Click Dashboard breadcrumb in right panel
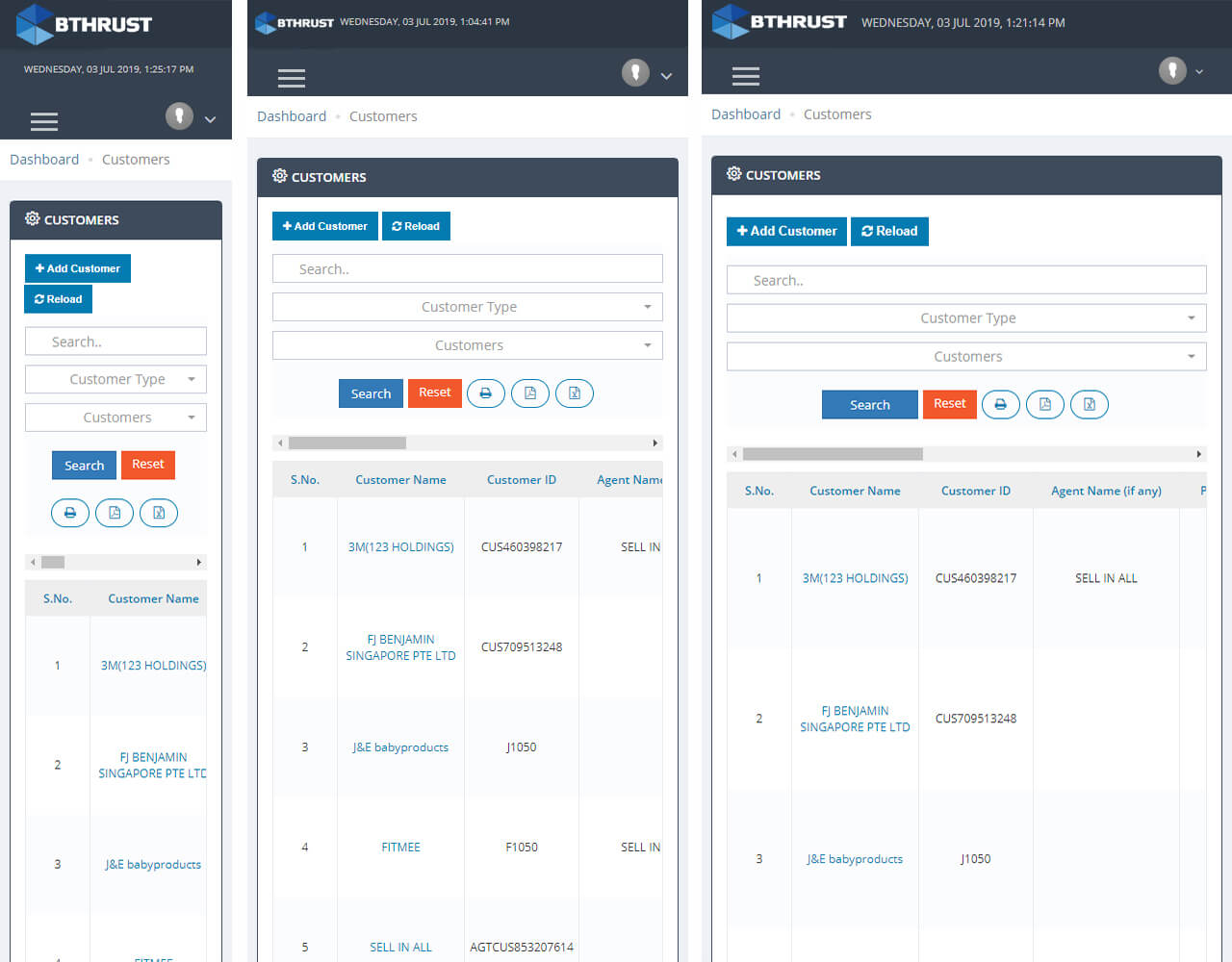This screenshot has width=1232, height=962. (746, 114)
